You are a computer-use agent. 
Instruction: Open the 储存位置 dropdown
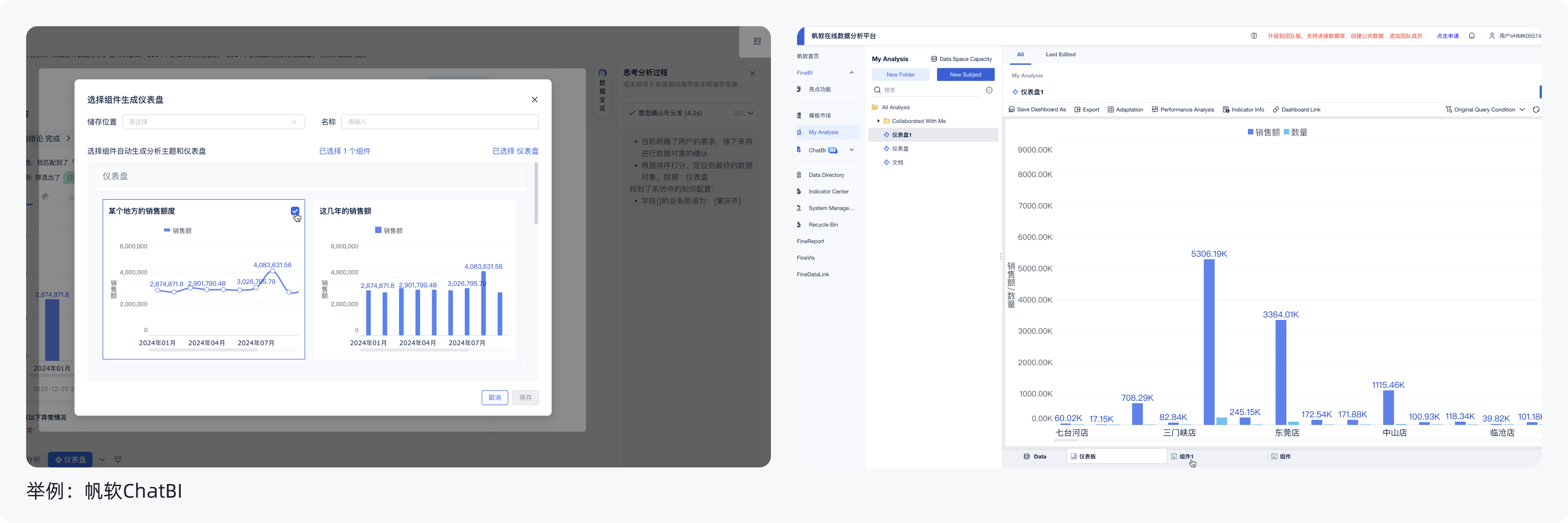[x=213, y=122]
